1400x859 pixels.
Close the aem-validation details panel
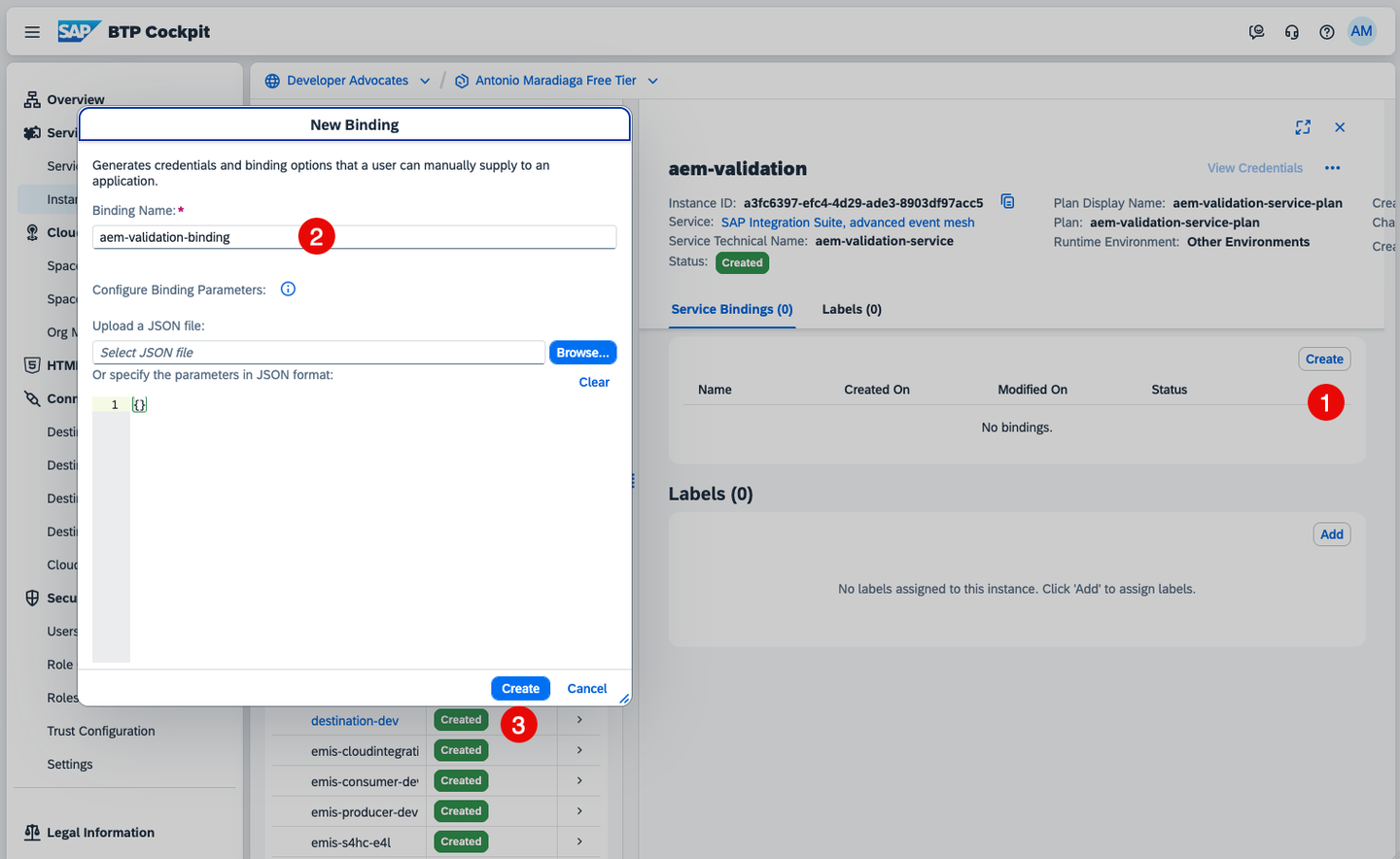pyautogui.click(x=1340, y=127)
